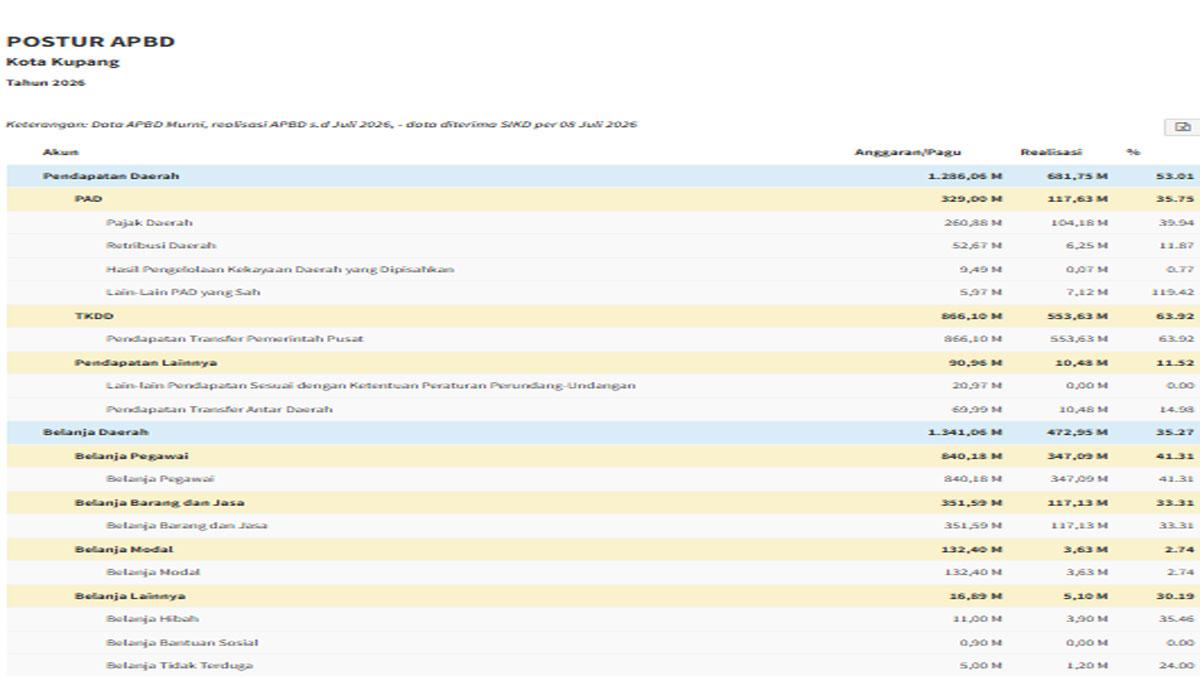Click the Anggaran/Pagu column header
The image size is (1200, 700).
click(907, 152)
